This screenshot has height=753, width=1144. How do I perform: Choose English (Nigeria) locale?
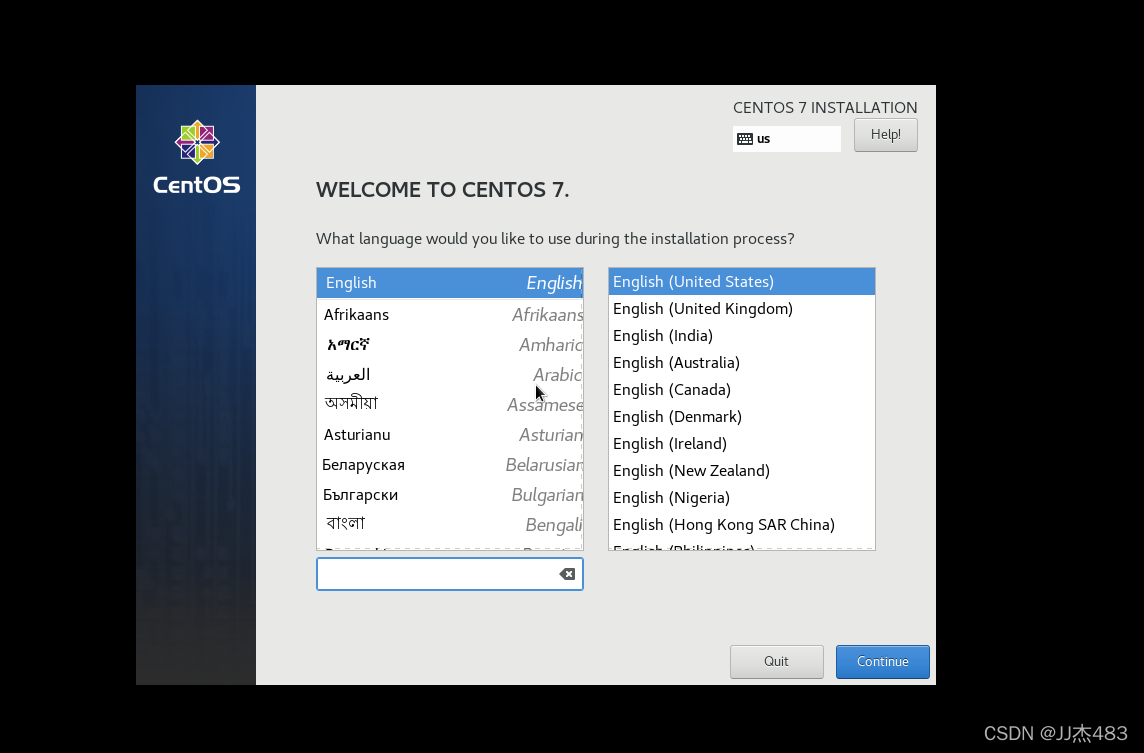click(741, 498)
